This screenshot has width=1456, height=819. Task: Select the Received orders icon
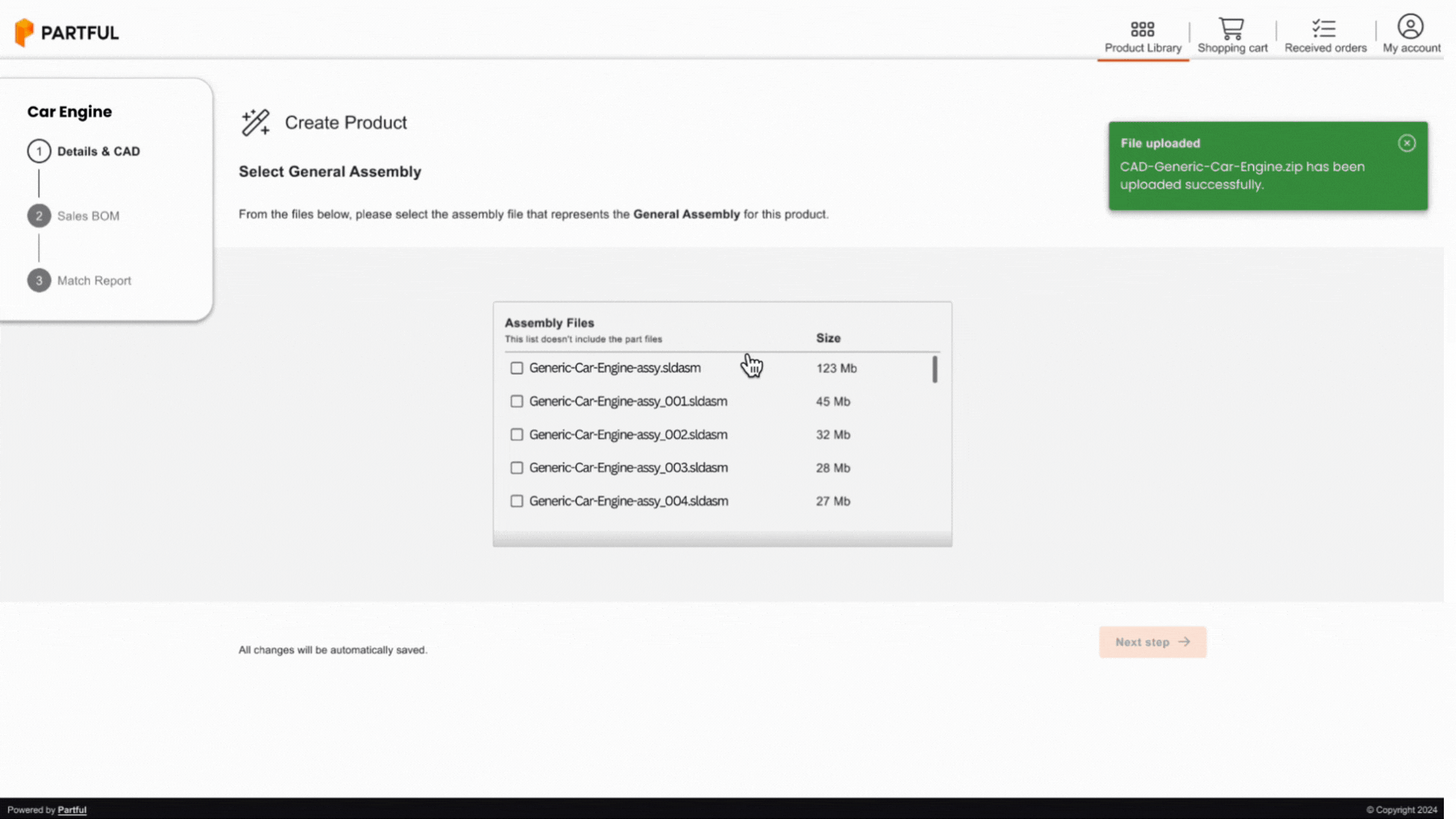point(1325,27)
